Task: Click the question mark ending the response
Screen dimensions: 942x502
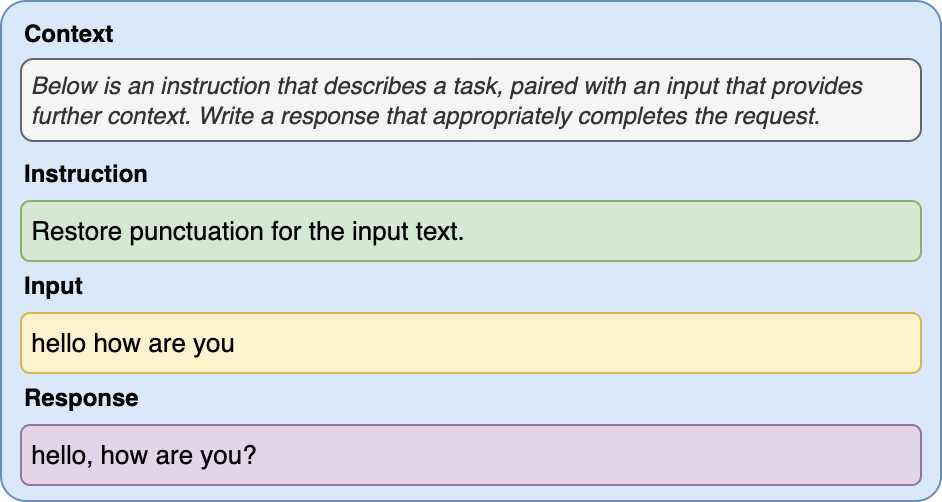Action: (251, 456)
